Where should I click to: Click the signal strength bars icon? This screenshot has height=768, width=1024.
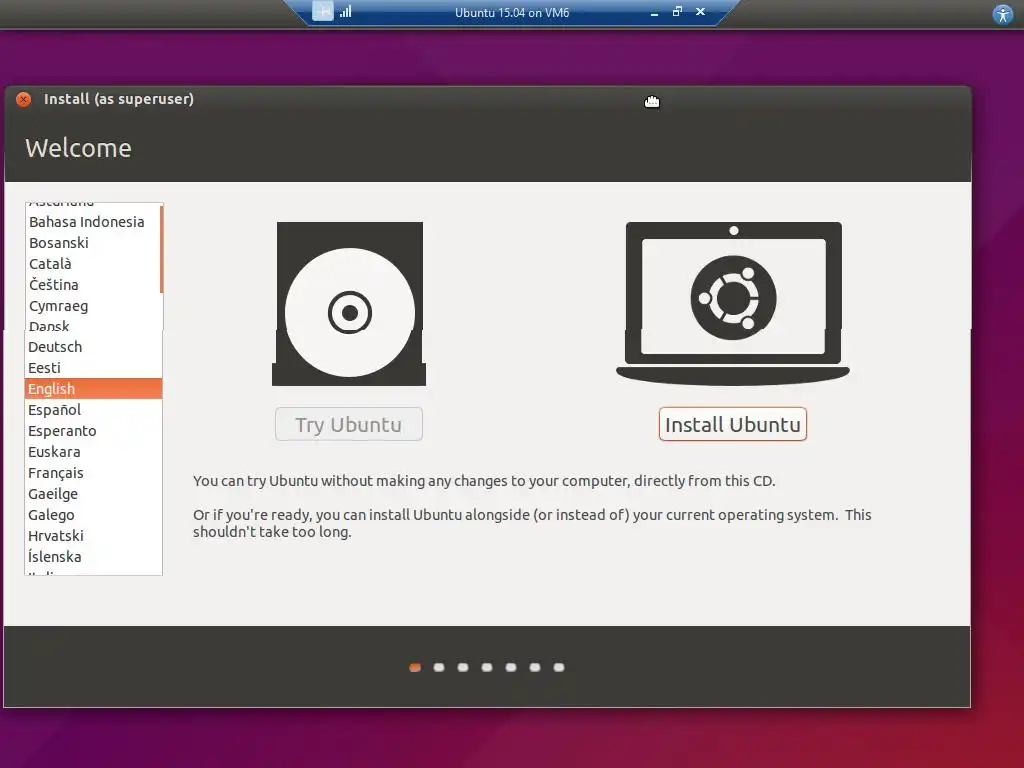[x=345, y=12]
